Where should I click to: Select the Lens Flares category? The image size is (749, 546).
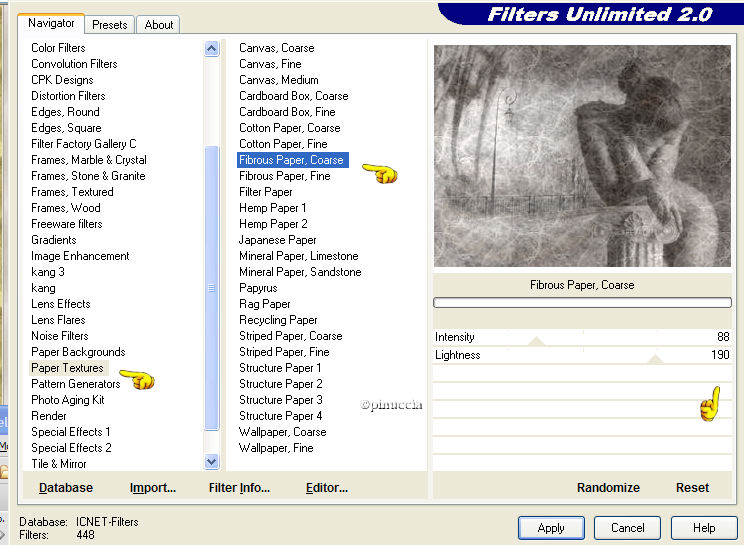click(58, 320)
